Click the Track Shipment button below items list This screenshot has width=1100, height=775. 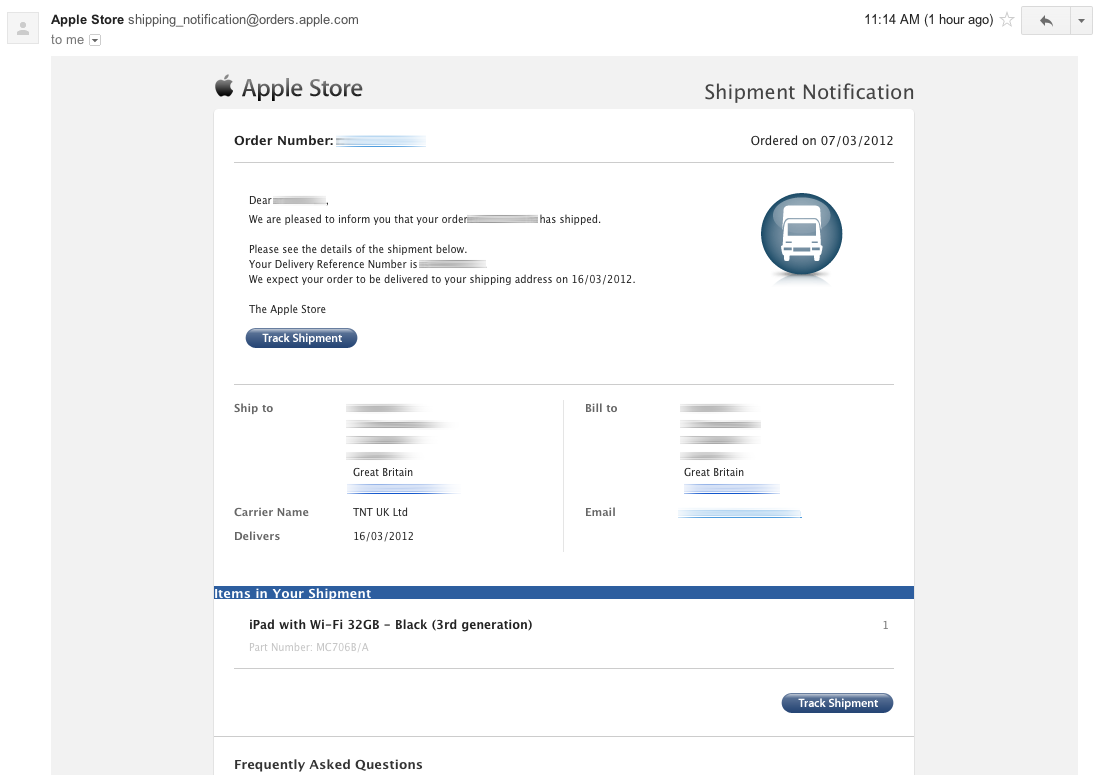point(837,703)
